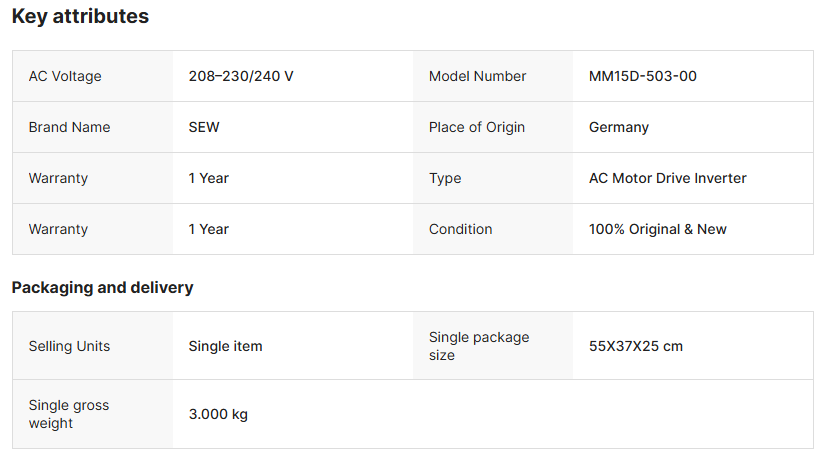Image resolution: width=827 pixels, height=457 pixels.
Task: Select the Single package size label
Action: (x=479, y=346)
